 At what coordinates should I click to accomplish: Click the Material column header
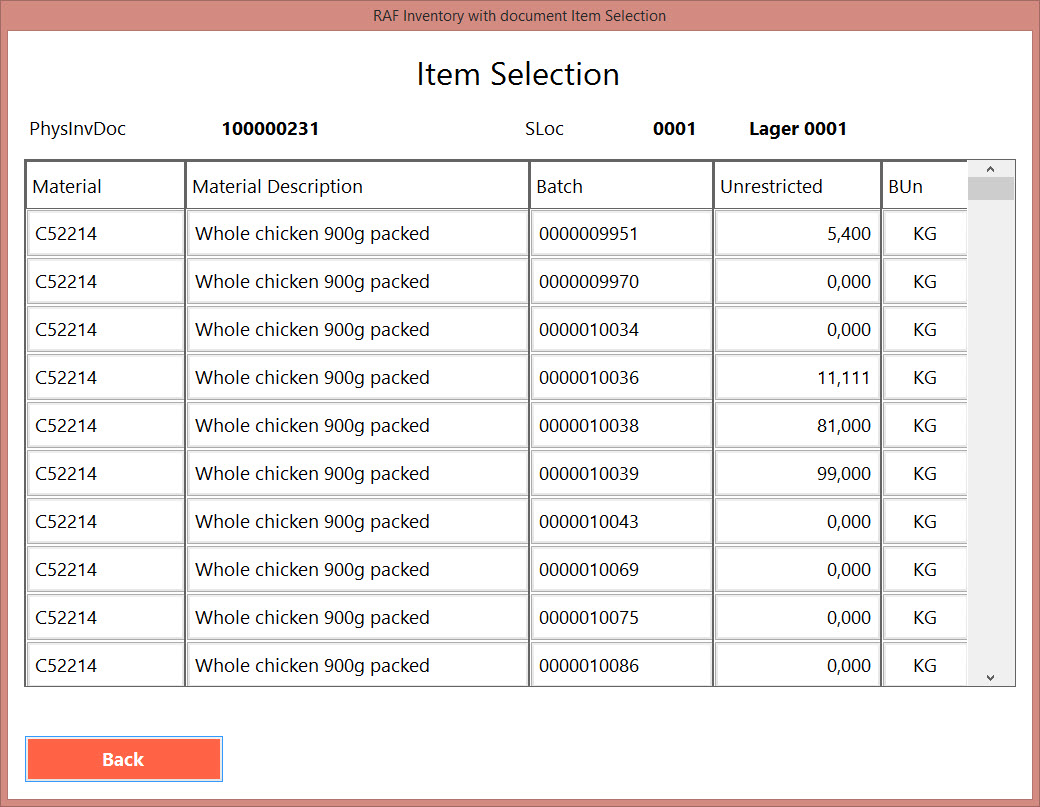[105, 186]
